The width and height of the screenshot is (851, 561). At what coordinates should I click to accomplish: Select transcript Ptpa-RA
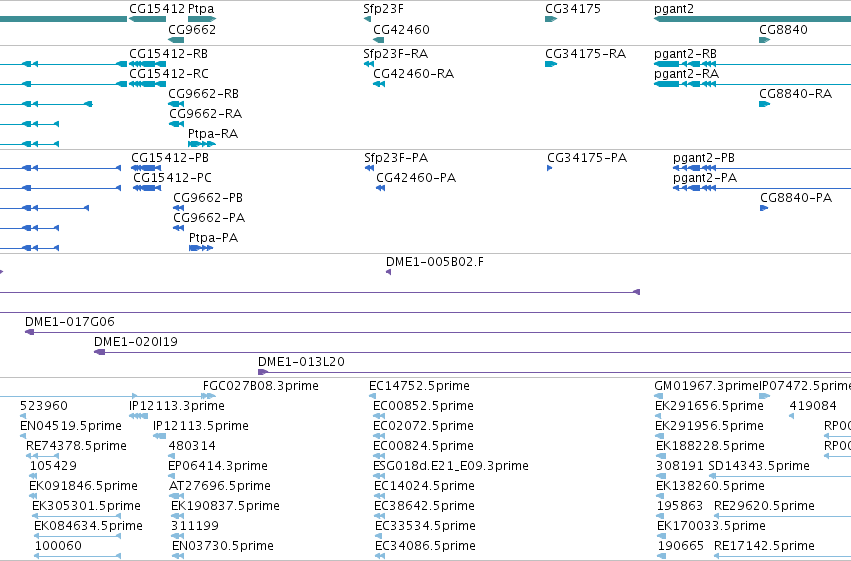click(213, 134)
